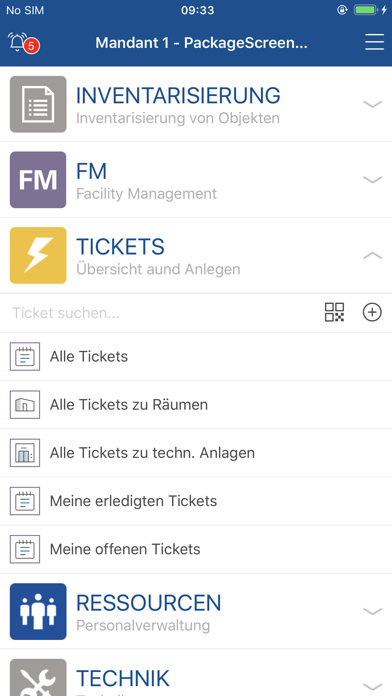Open Alle Tickets zu Räumen

point(196,405)
